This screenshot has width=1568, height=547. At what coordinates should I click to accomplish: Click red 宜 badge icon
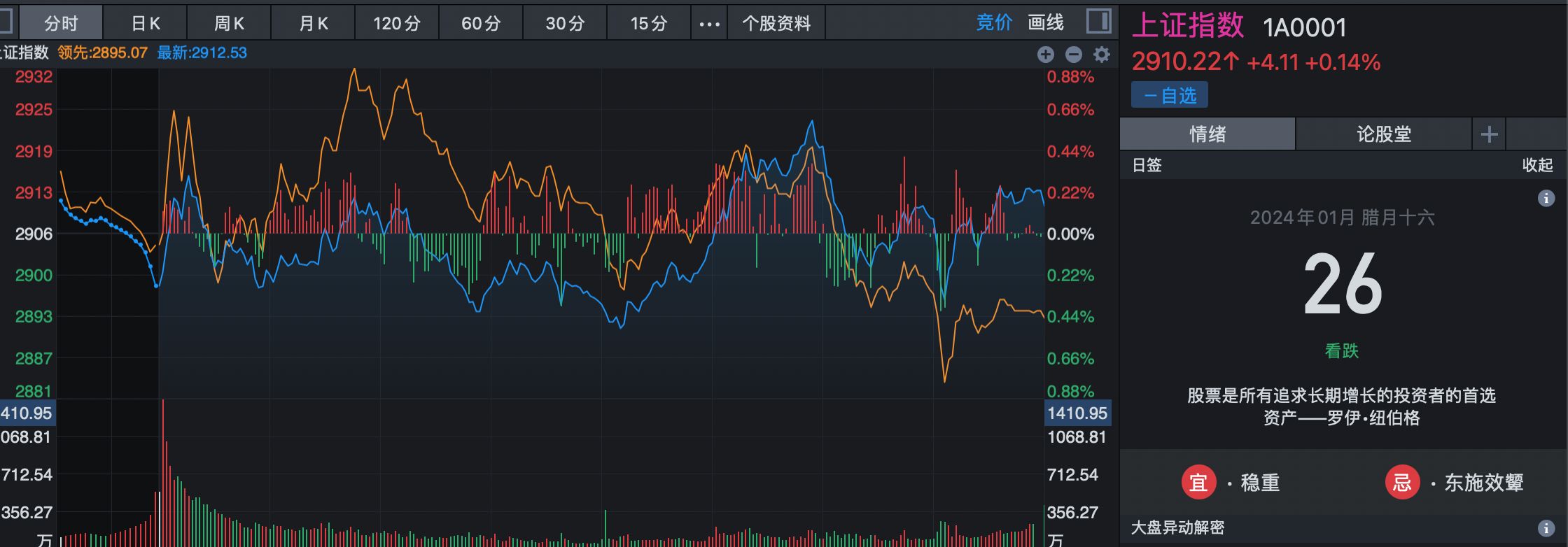[x=1199, y=482]
